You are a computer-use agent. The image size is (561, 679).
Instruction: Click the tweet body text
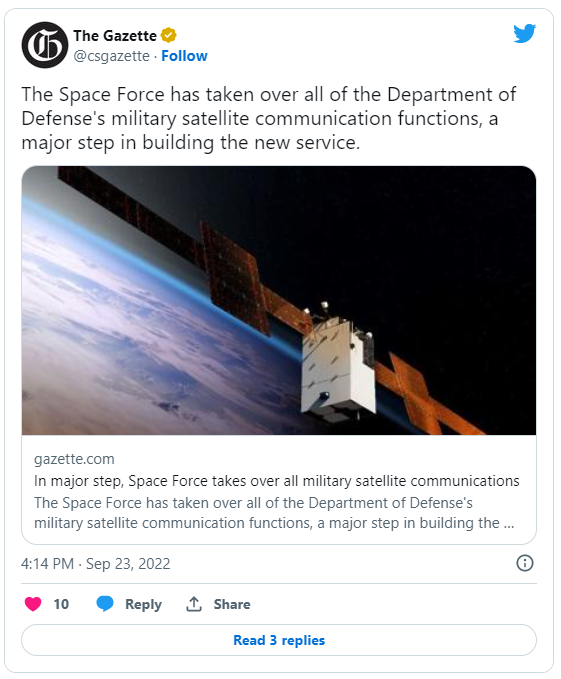pyautogui.click(x=268, y=119)
